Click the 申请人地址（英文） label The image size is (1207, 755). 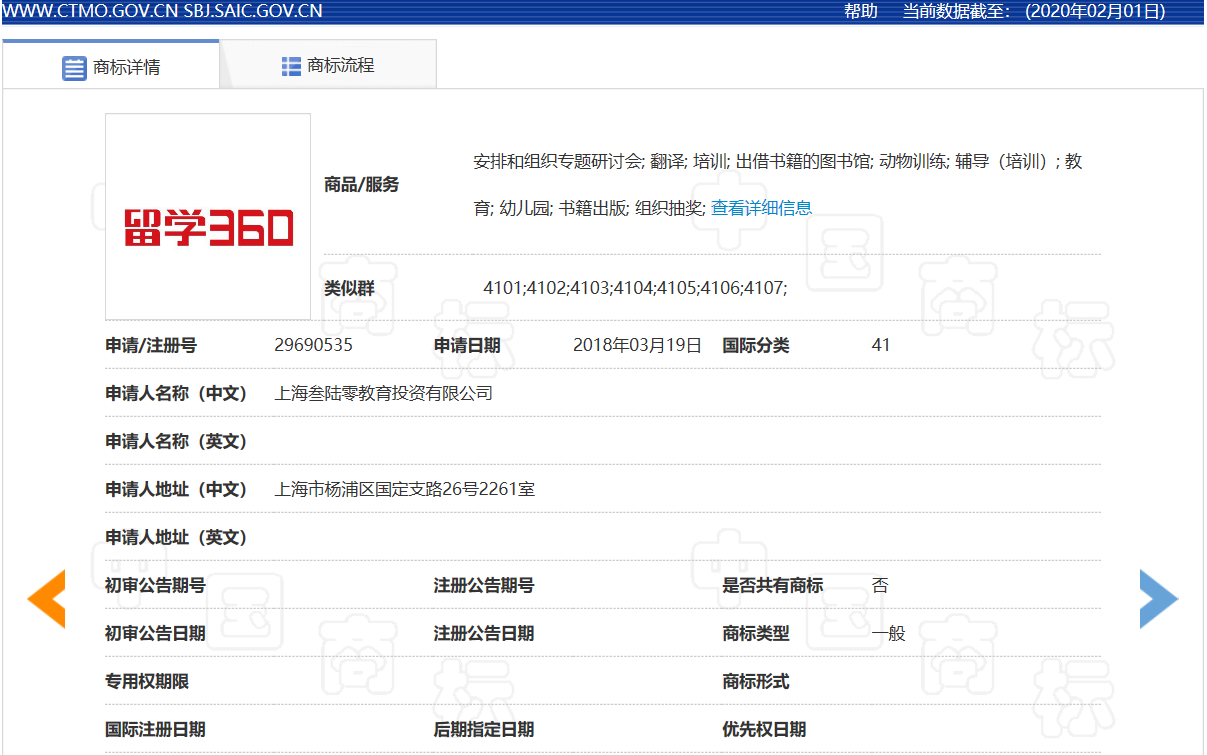coord(176,537)
